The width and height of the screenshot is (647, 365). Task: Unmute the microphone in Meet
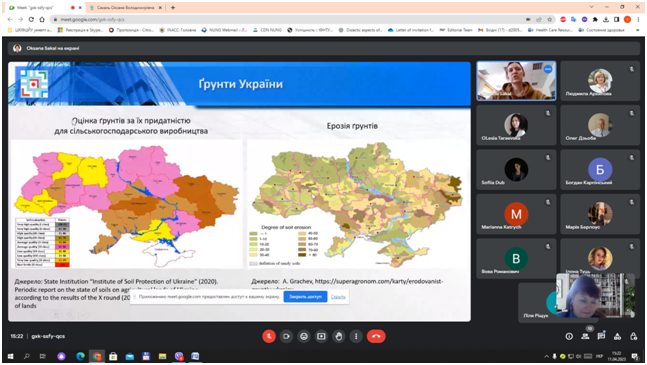[x=269, y=337]
